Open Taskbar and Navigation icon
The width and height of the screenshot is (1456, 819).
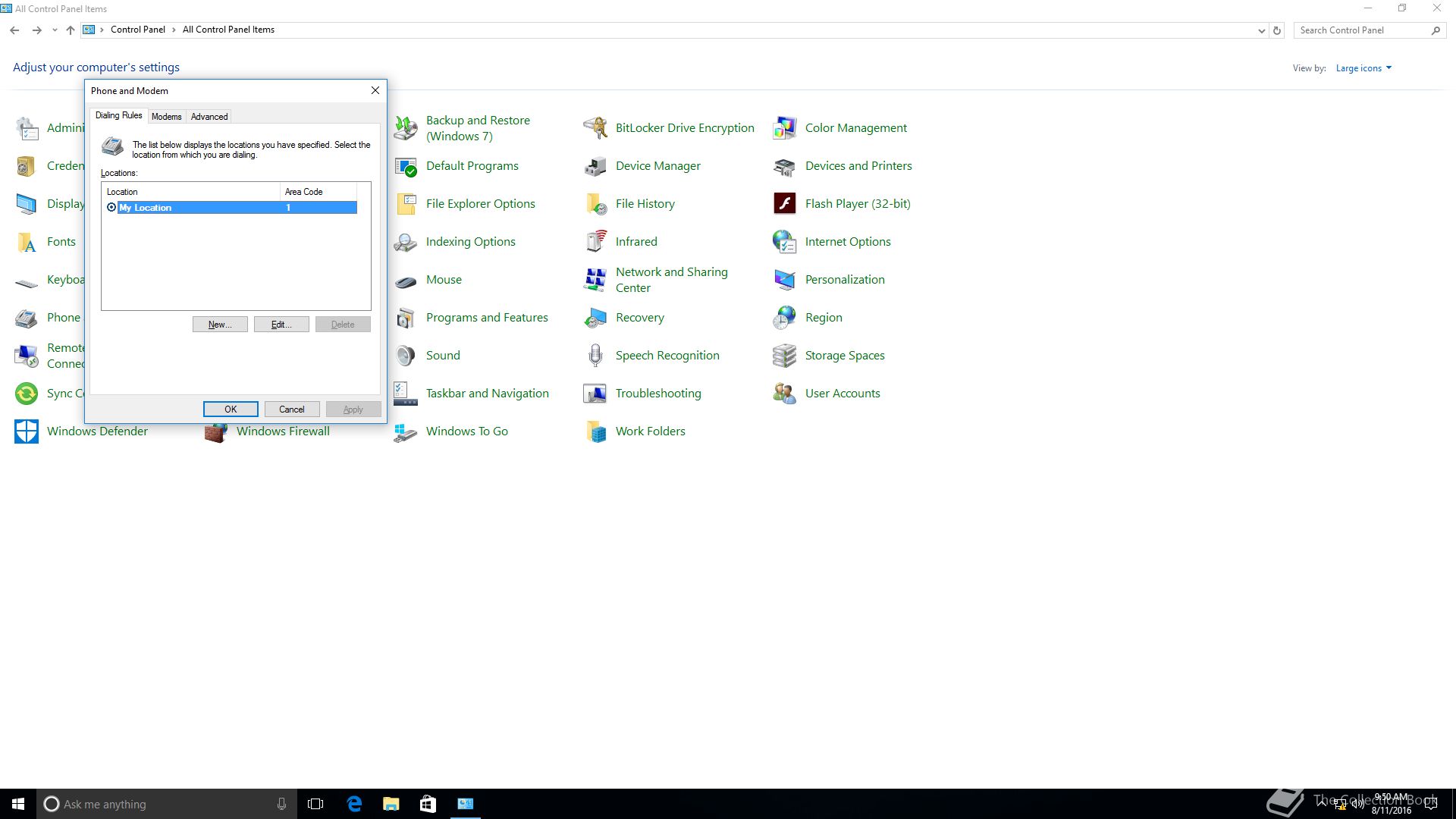(x=406, y=394)
